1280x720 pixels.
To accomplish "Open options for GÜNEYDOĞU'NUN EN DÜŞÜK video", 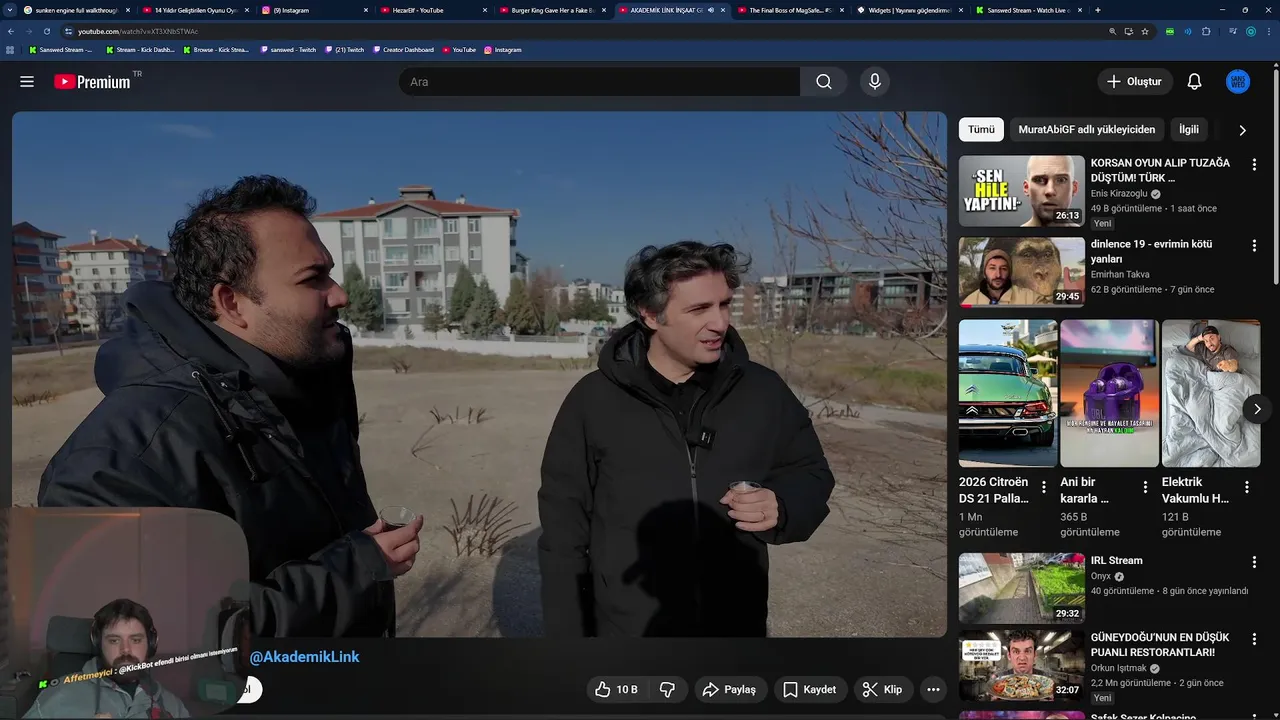I will 1254,639.
